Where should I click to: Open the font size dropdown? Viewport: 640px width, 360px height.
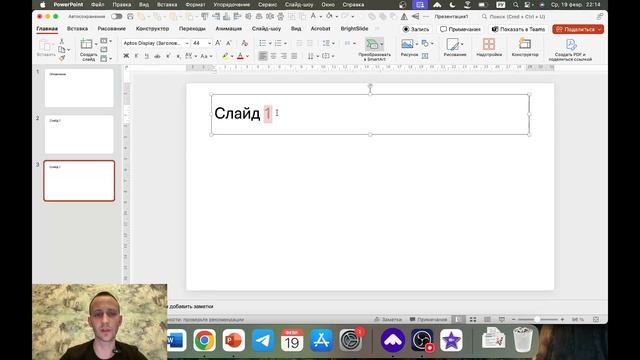click(x=209, y=43)
